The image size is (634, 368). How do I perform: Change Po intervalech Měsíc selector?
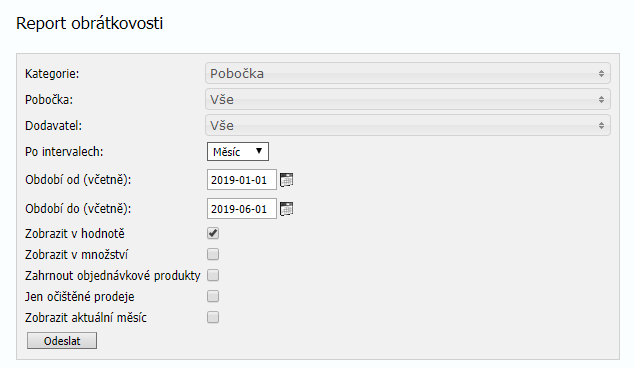(238, 152)
